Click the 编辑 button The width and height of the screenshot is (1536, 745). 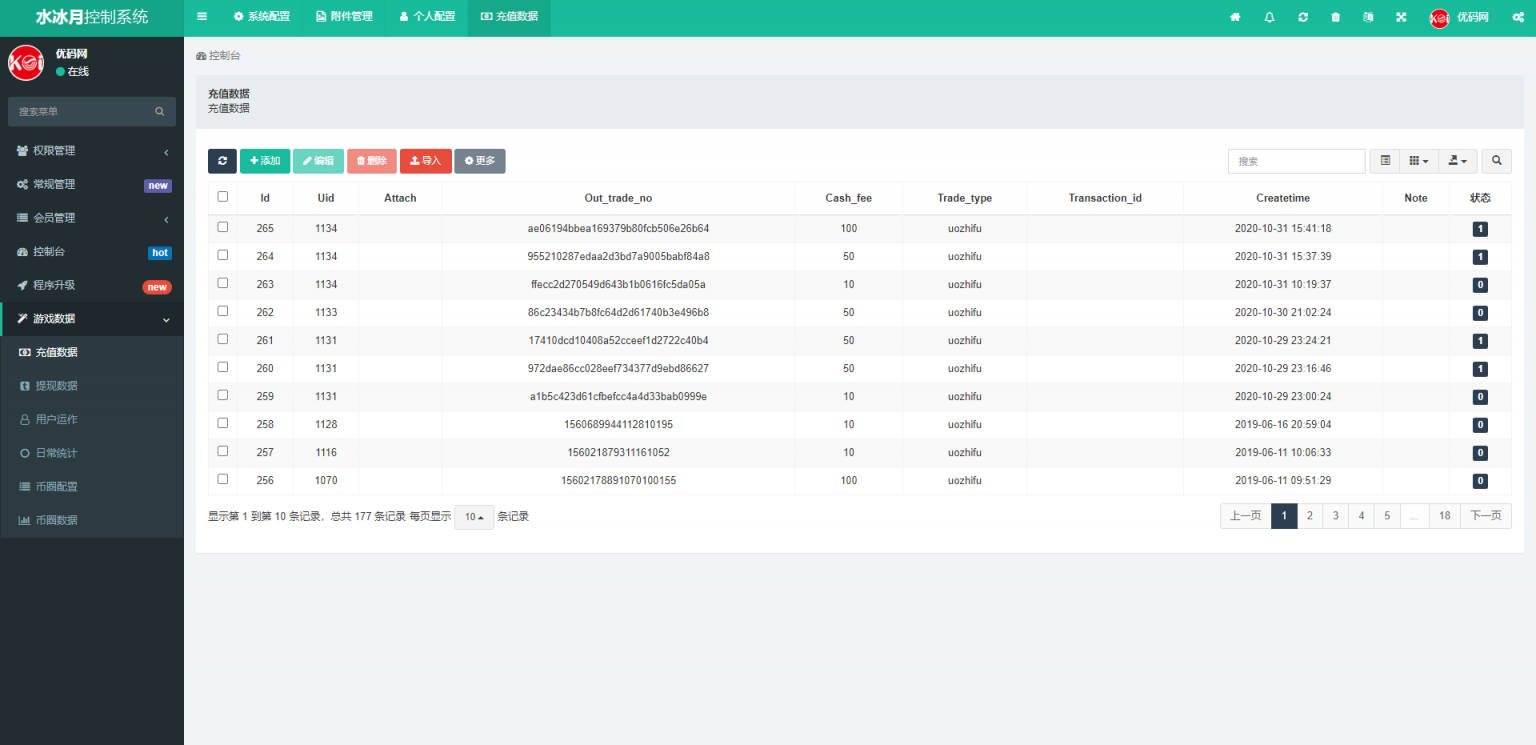[319, 161]
